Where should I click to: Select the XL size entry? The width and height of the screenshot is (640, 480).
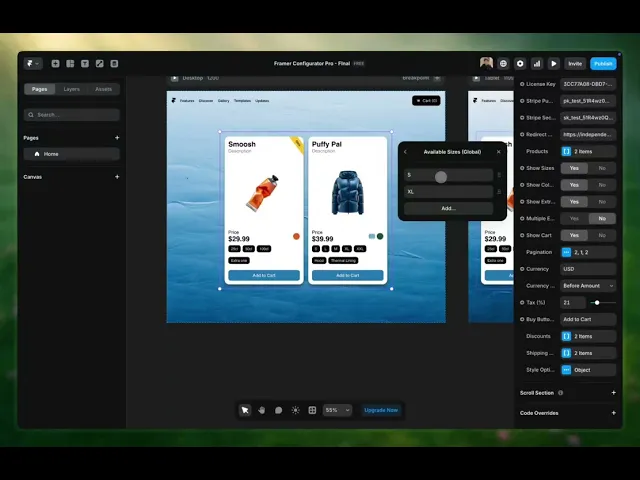pyautogui.click(x=448, y=192)
